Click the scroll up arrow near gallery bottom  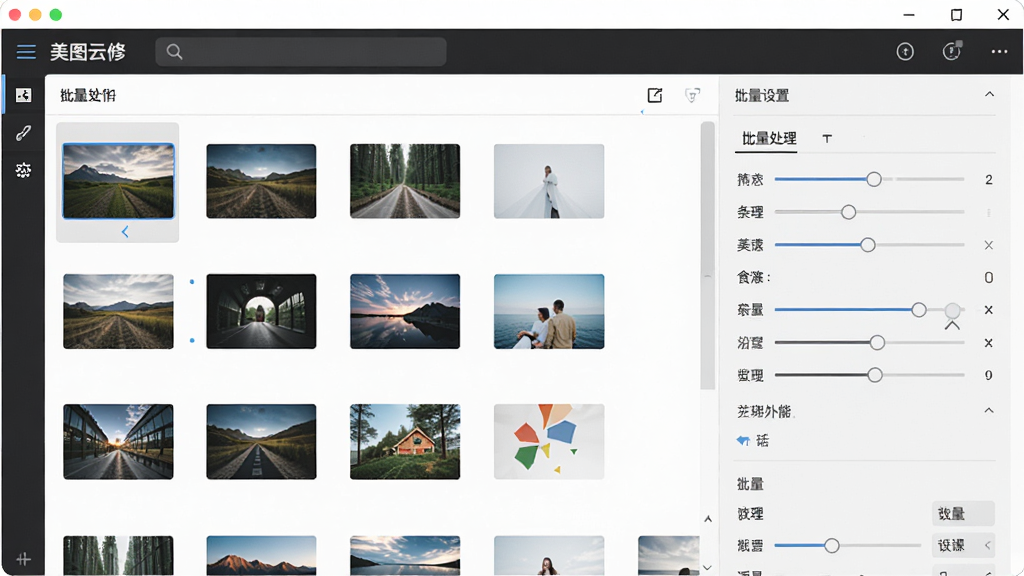point(708,519)
